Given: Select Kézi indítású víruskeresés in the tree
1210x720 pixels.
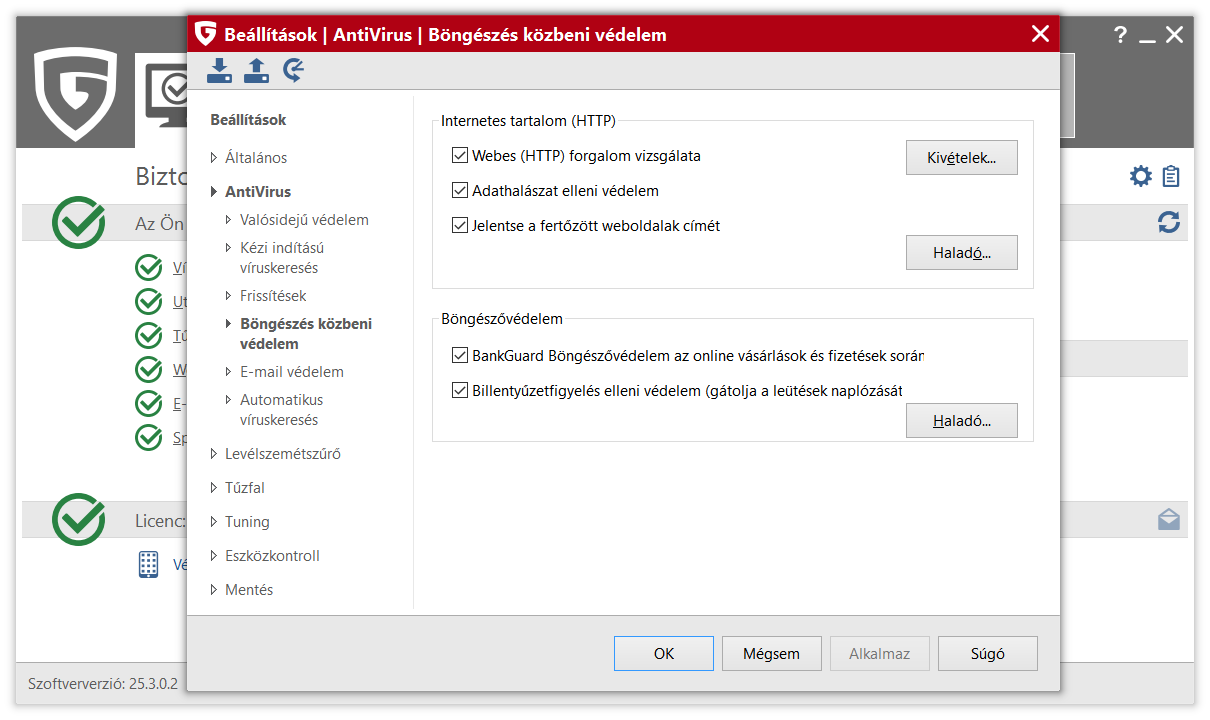Looking at the screenshot, I should coord(282,258).
